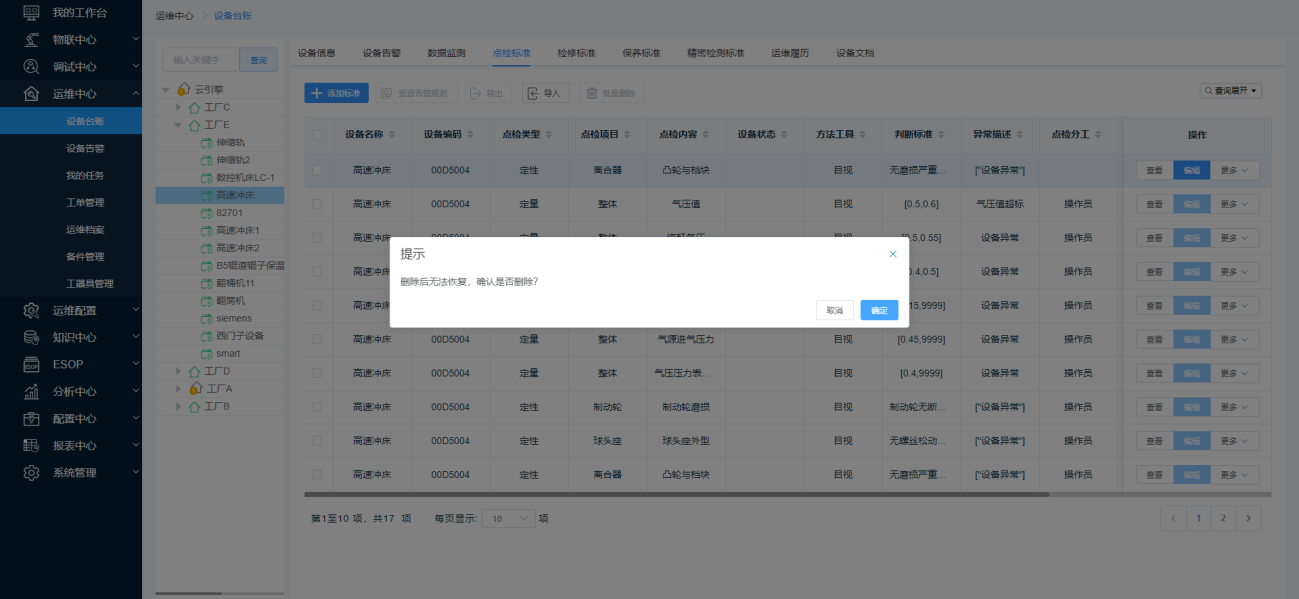Go to page 2 in pagination
The width and height of the screenshot is (1299, 599).
point(1223,518)
